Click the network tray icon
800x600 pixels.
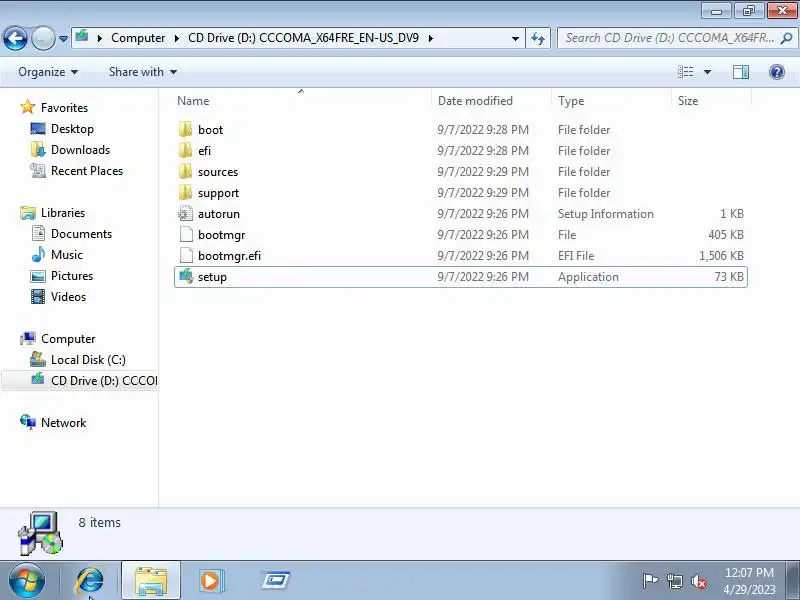click(674, 581)
